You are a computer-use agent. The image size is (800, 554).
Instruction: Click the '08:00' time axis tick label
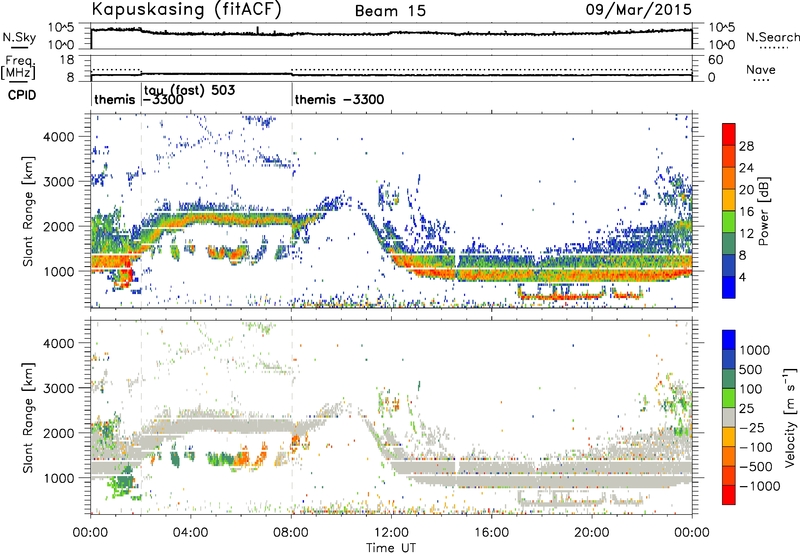pyautogui.click(x=291, y=533)
